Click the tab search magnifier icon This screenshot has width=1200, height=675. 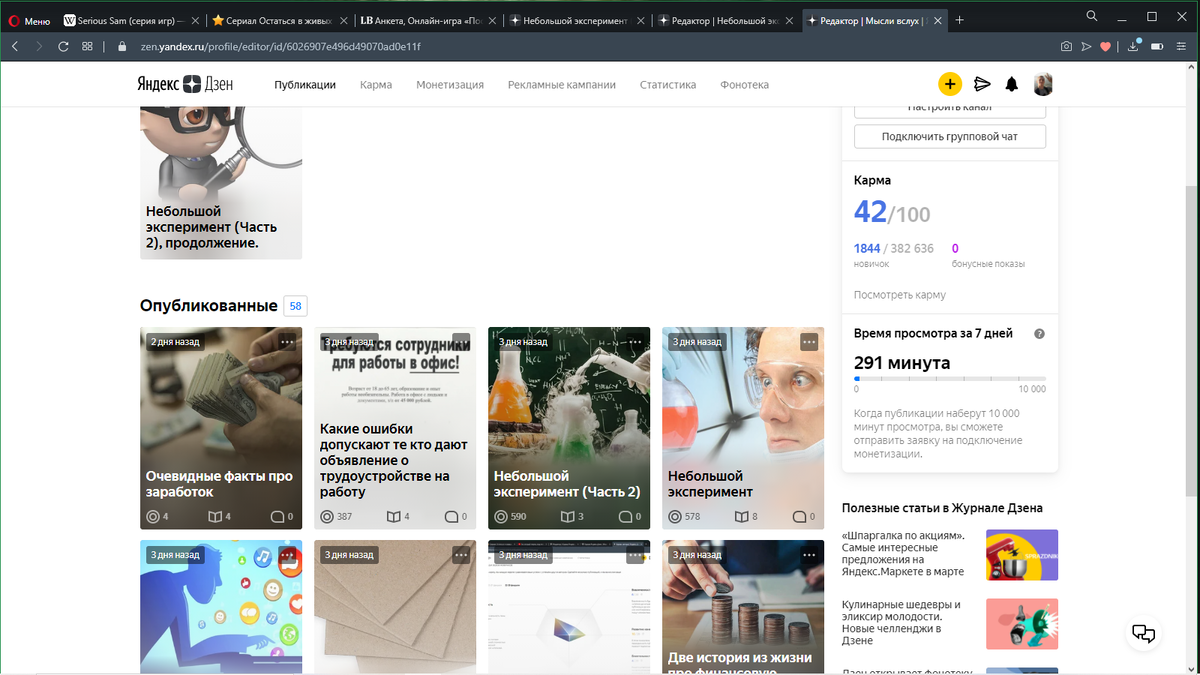point(1091,16)
